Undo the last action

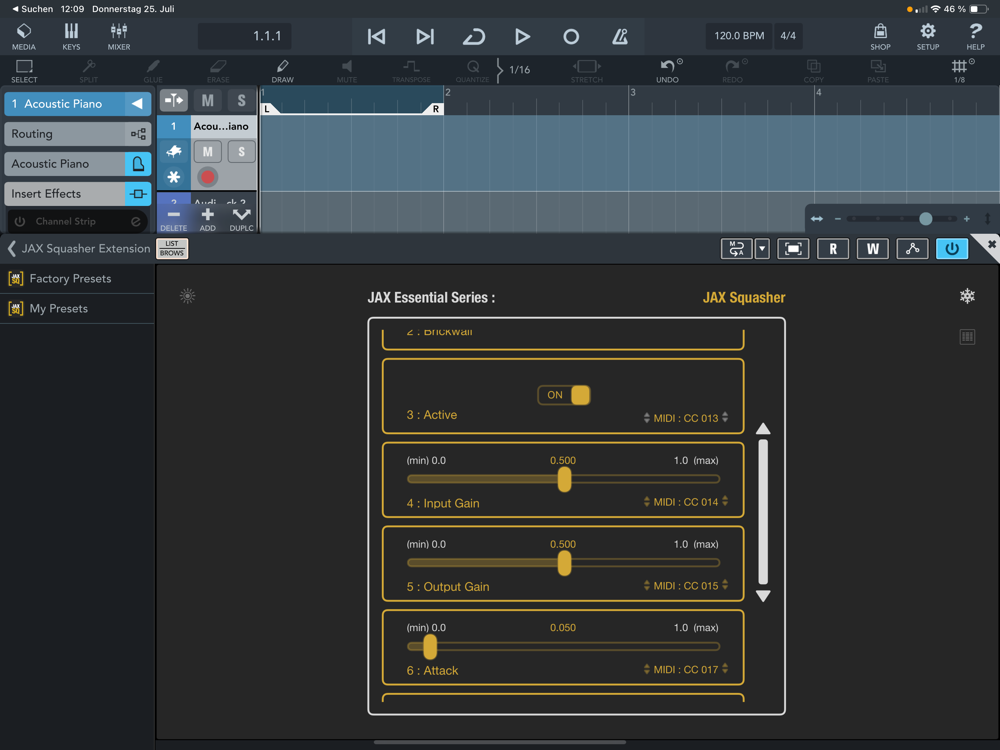pyautogui.click(x=668, y=71)
